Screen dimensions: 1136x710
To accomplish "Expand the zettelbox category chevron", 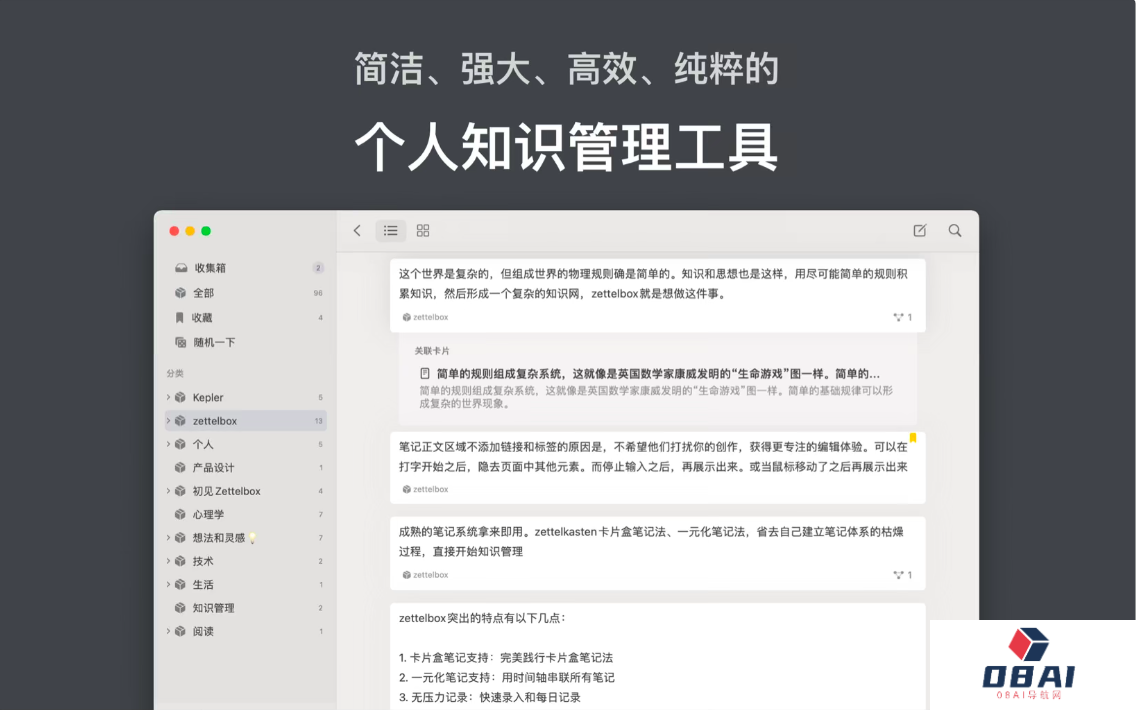I will click(168, 421).
